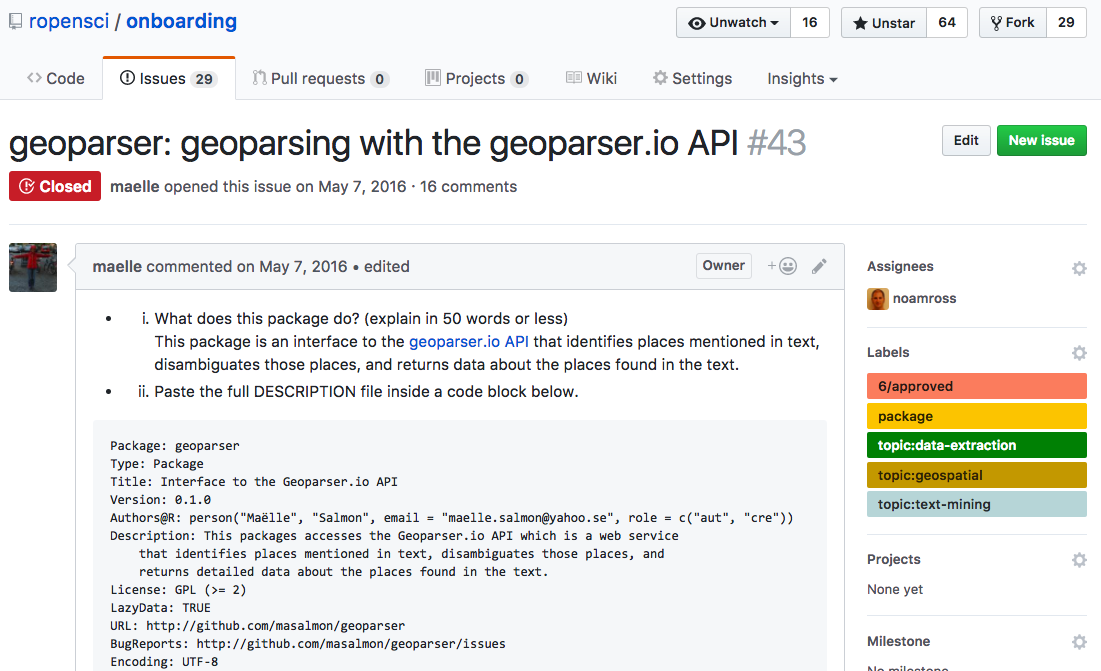Click the noamross assignee name
The width and height of the screenshot is (1101, 671).
(924, 298)
